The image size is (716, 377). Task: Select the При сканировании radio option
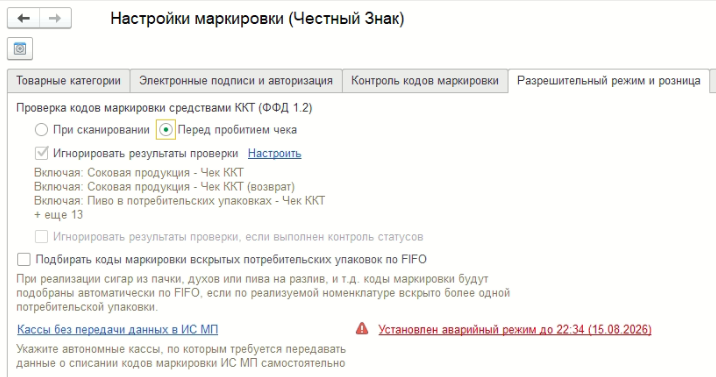click(x=41, y=130)
